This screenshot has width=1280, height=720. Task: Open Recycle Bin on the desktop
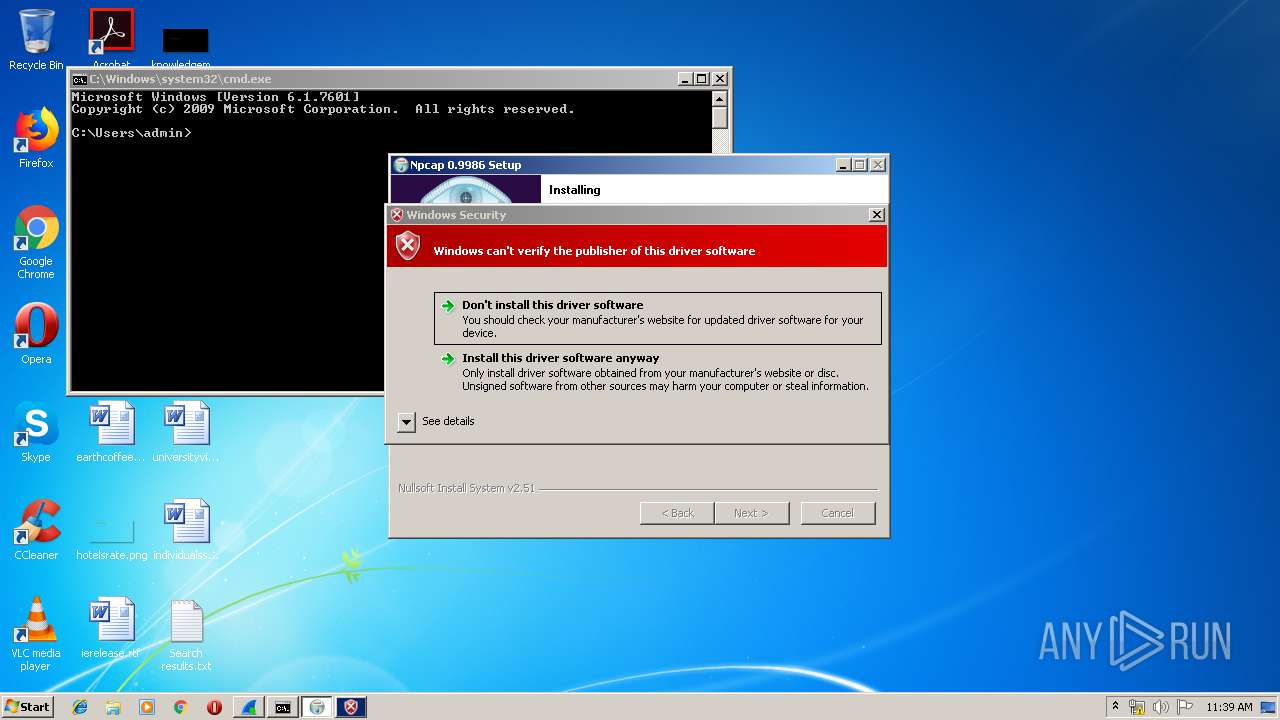36,40
